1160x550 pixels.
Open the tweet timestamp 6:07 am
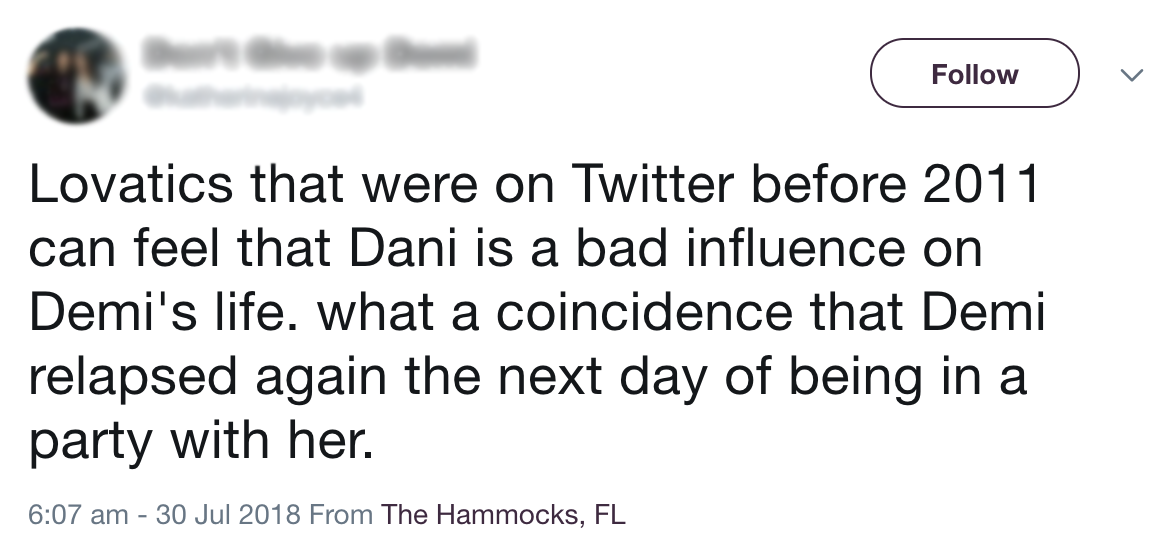click(x=78, y=514)
